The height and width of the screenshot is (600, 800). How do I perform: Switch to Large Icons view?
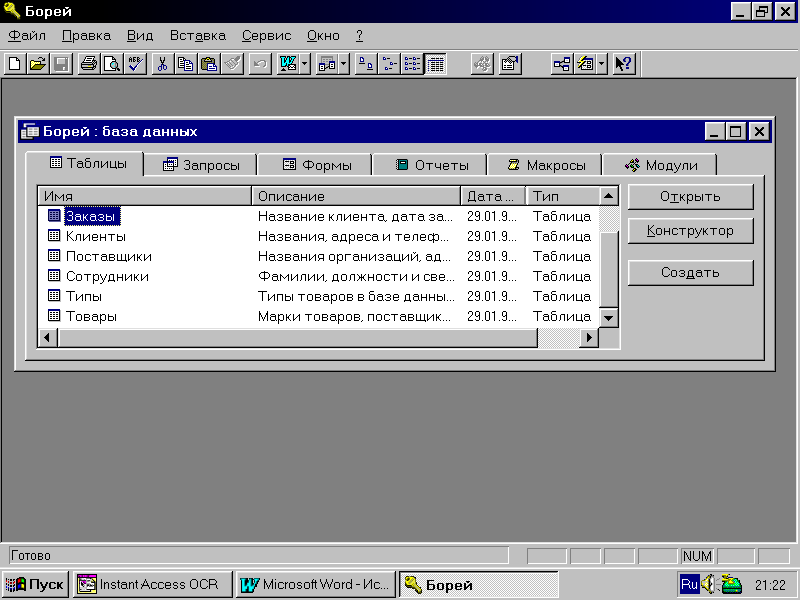(366, 64)
